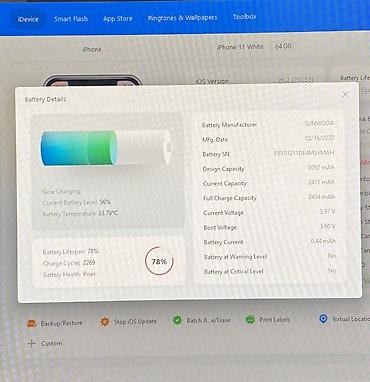Viewport: 370px width, 382px height.
Task: Select the Print Labels text
Action: (275, 320)
